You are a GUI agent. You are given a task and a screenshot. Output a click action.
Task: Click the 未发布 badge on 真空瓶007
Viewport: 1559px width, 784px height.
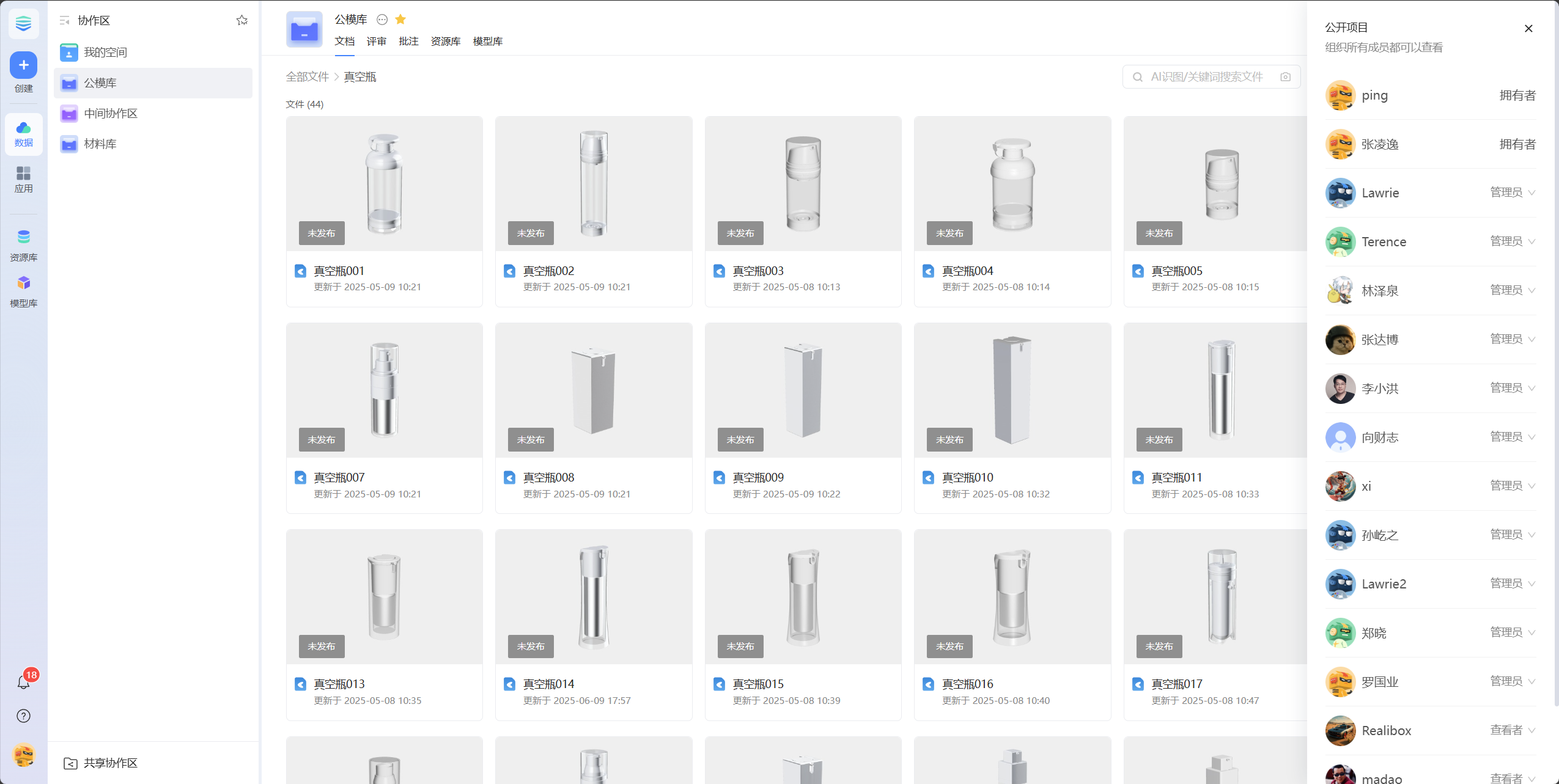point(322,440)
